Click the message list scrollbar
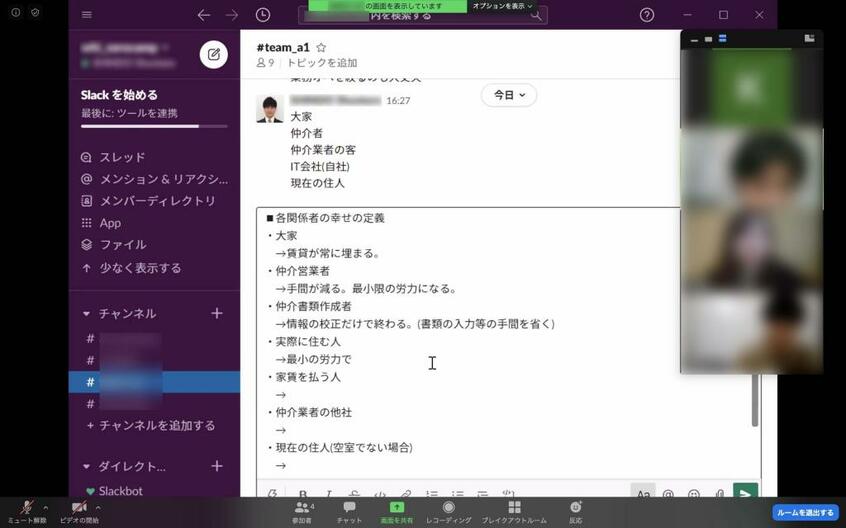846x528 pixels. [755, 400]
